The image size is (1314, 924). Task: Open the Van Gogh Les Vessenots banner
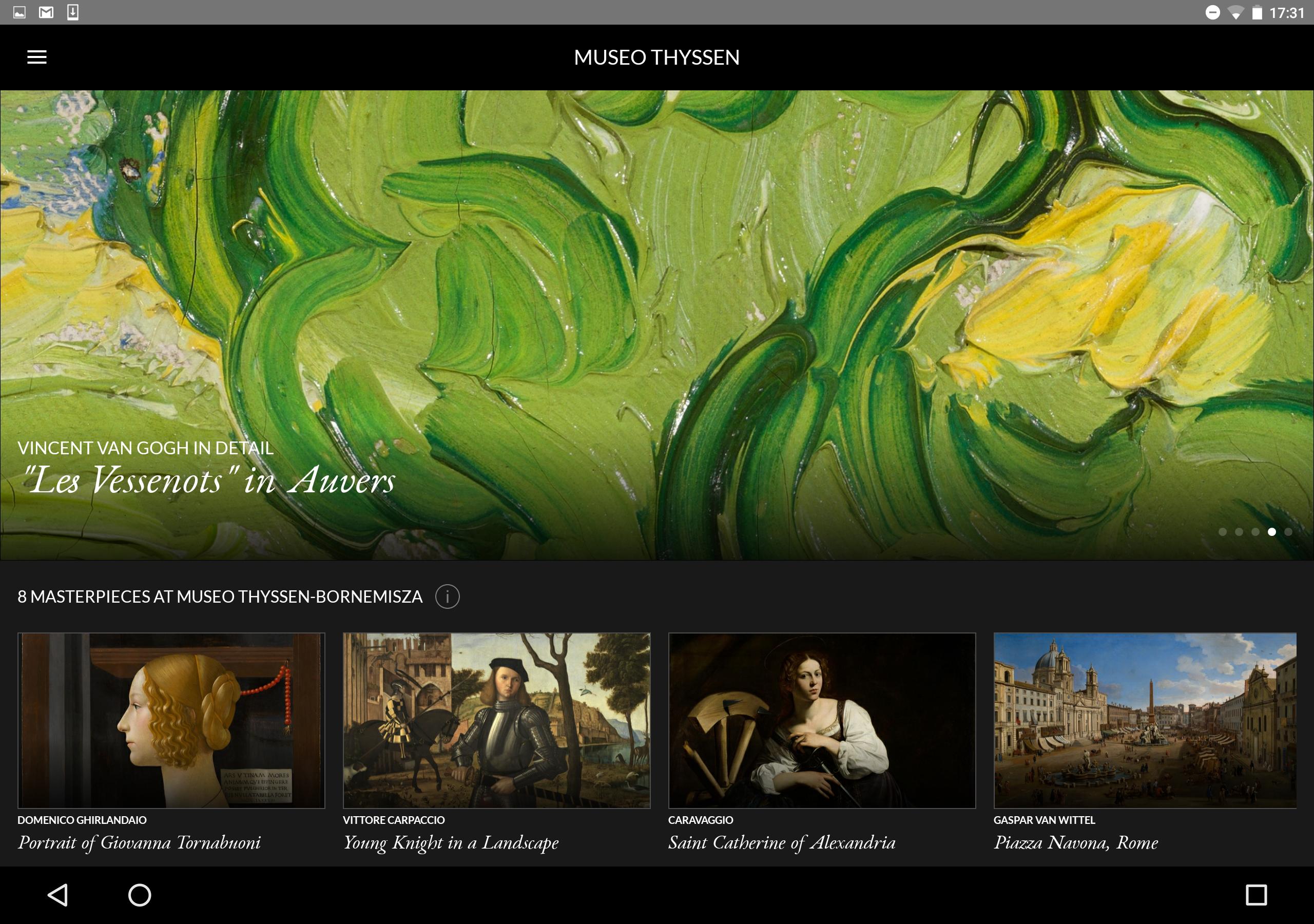657,325
